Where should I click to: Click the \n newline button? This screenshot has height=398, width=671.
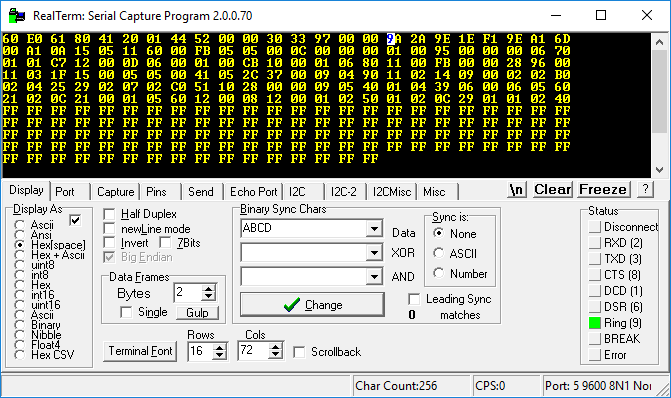[517, 189]
